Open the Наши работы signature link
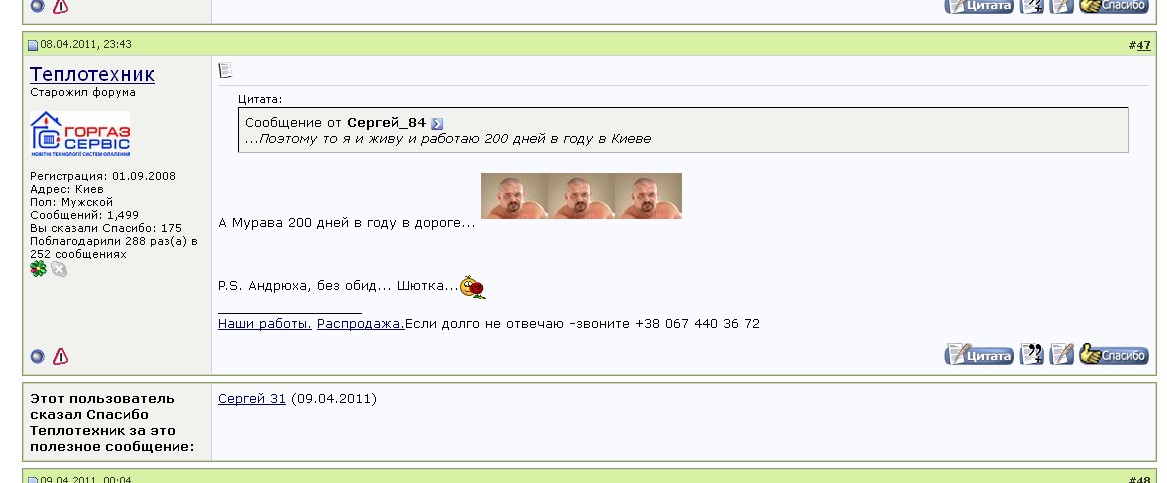 [265, 324]
